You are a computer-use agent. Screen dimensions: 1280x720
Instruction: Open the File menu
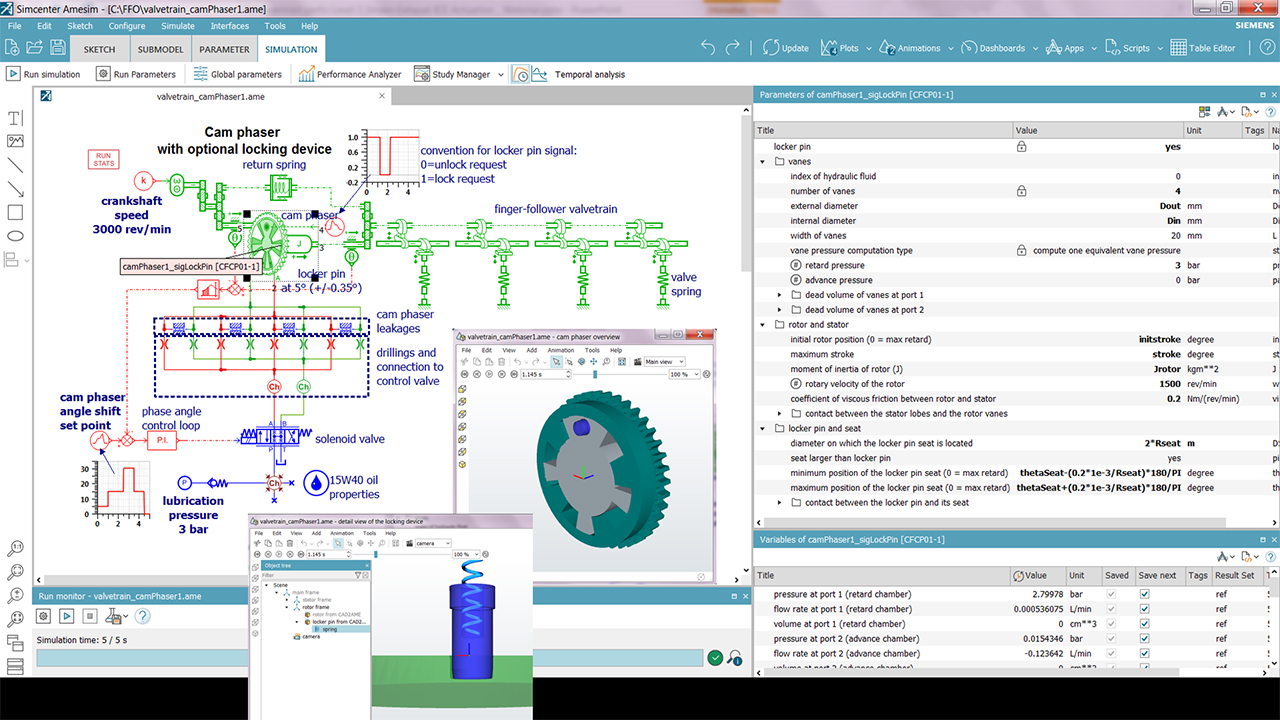[15, 26]
